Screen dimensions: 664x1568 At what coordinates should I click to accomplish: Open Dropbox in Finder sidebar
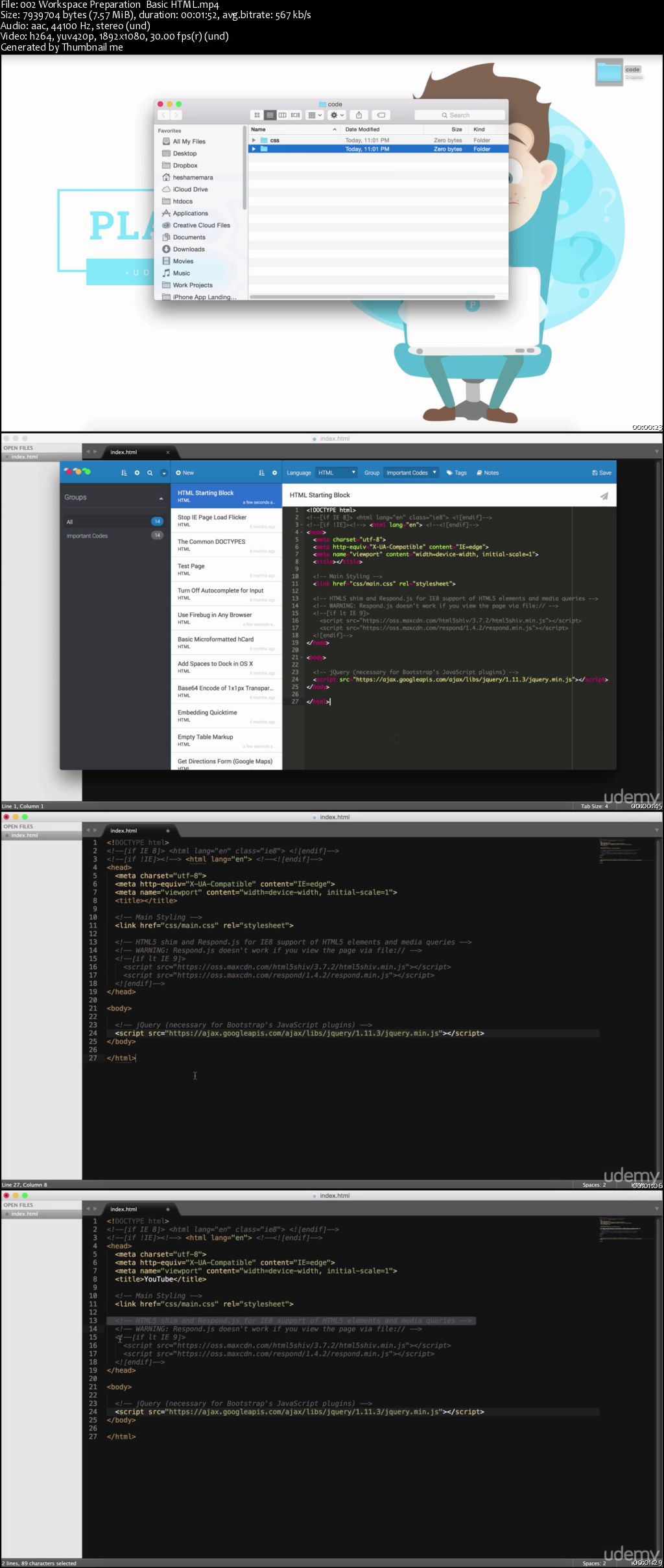coord(185,165)
